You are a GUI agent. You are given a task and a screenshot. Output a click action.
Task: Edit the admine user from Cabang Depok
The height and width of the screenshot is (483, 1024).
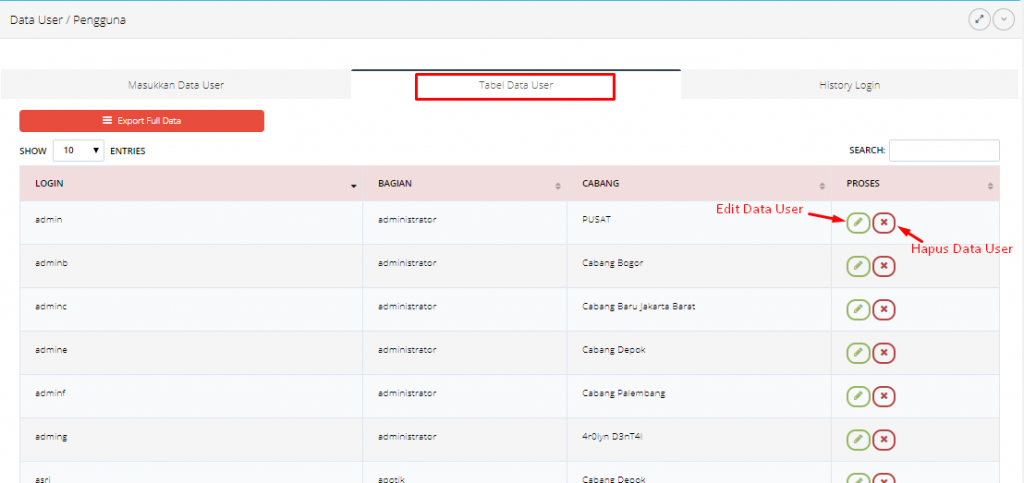[857, 353]
